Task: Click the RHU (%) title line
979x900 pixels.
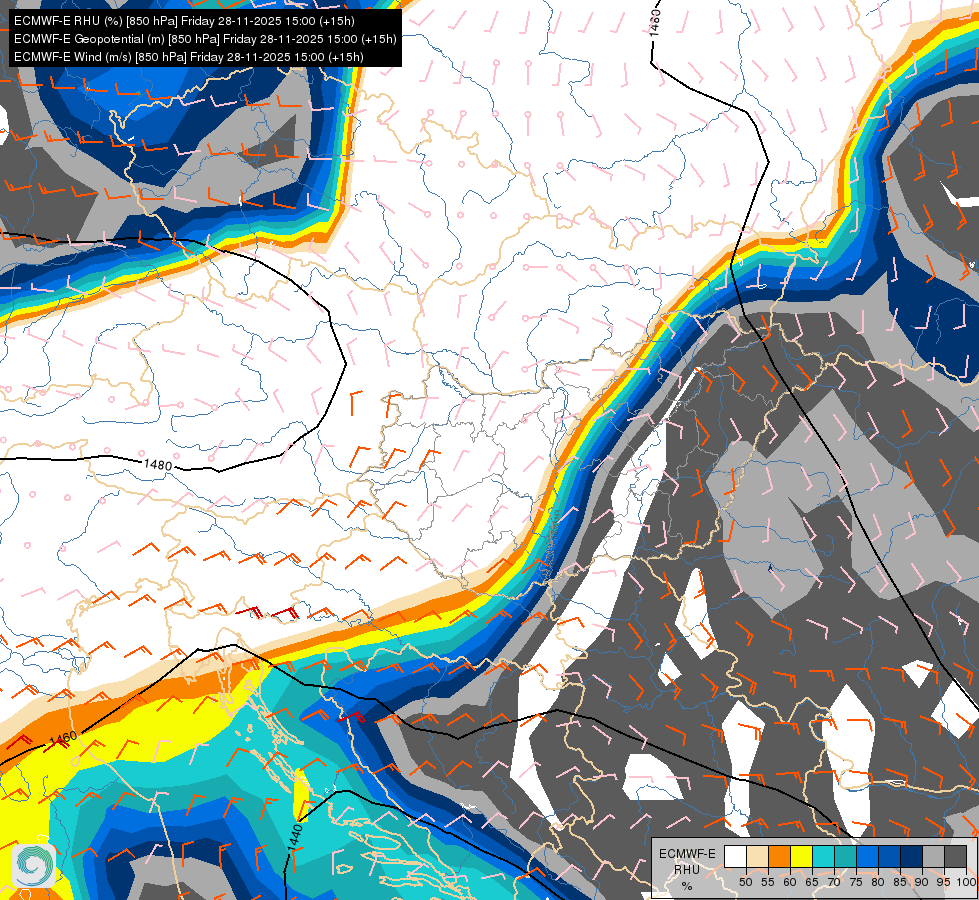Action: 184,21
